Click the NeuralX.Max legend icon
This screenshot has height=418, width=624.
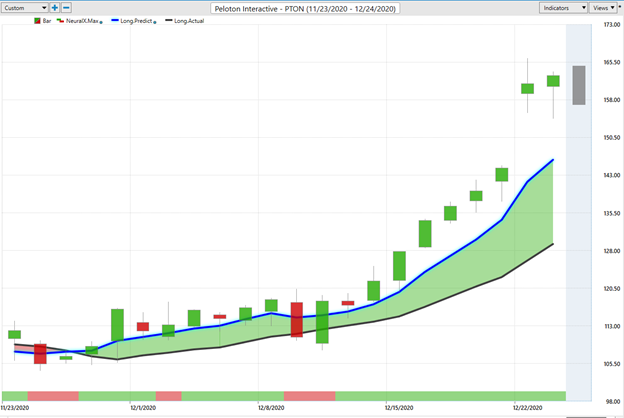(x=60, y=21)
